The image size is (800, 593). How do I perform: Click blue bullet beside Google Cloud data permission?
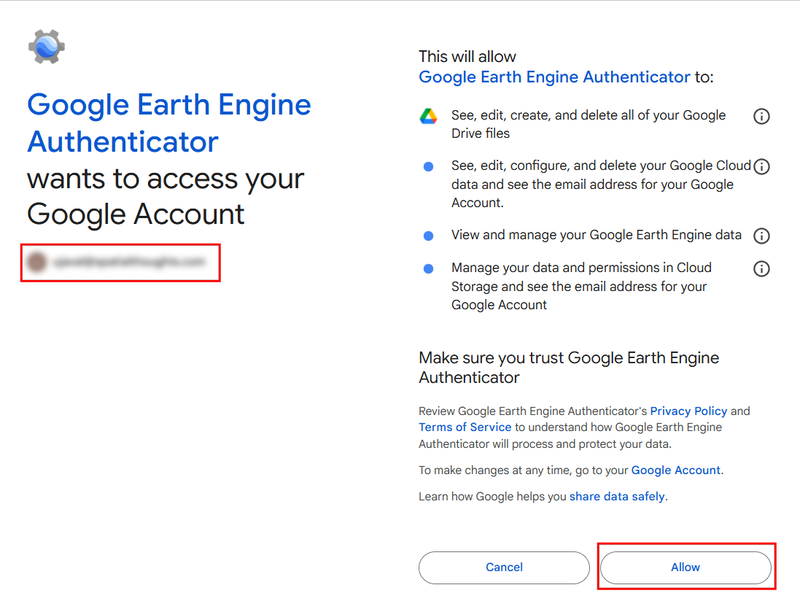tap(429, 166)
